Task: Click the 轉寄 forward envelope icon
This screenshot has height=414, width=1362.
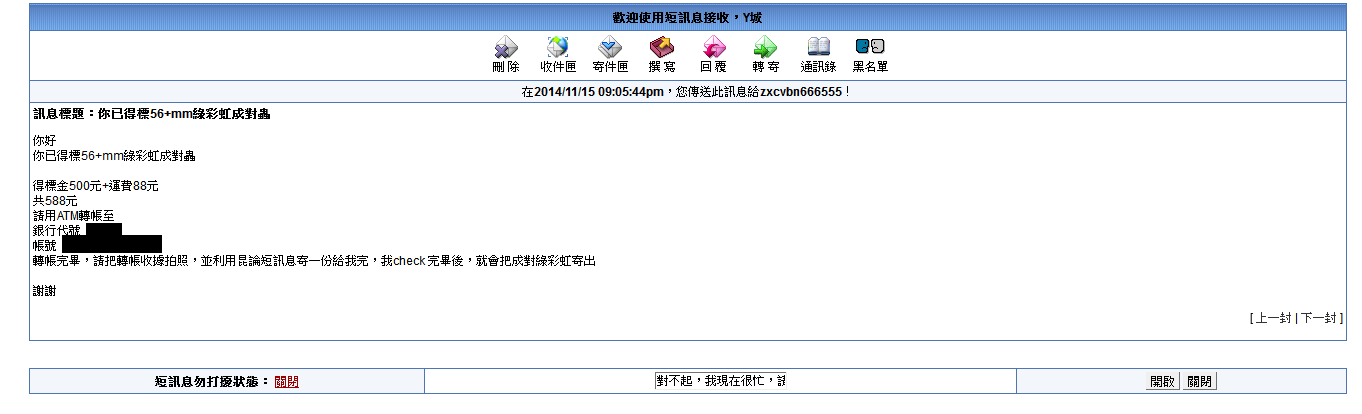Action: coord(766,47)
